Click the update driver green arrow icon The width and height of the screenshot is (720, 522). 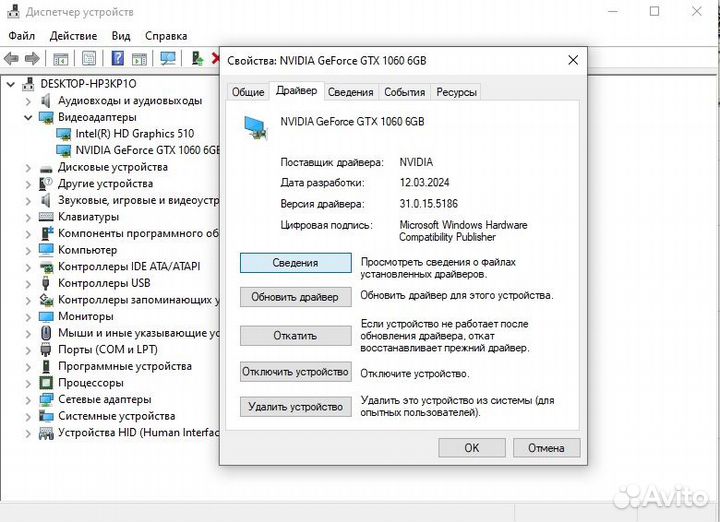point(198,59)
